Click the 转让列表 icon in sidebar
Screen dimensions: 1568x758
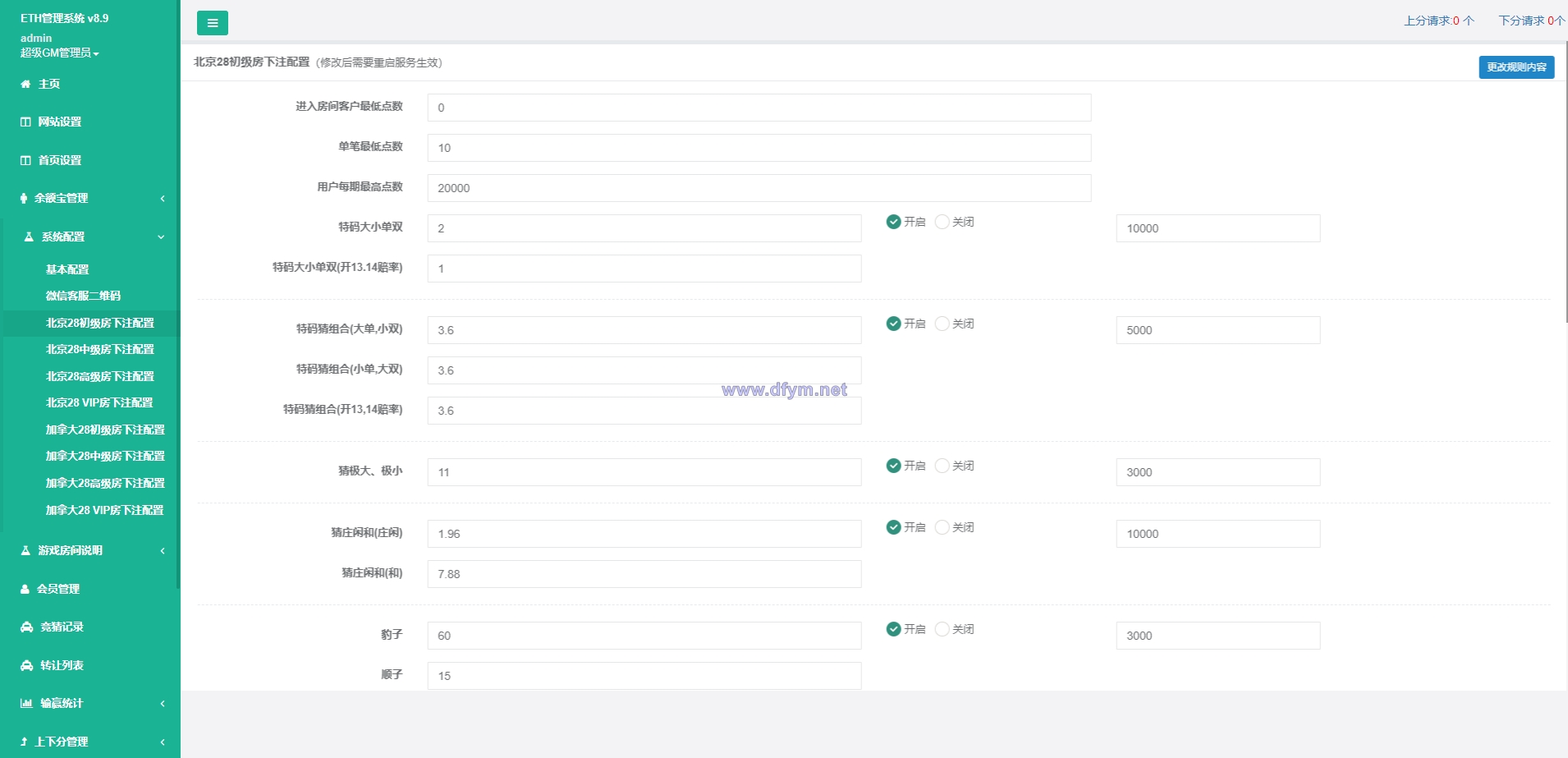[26, 665]
